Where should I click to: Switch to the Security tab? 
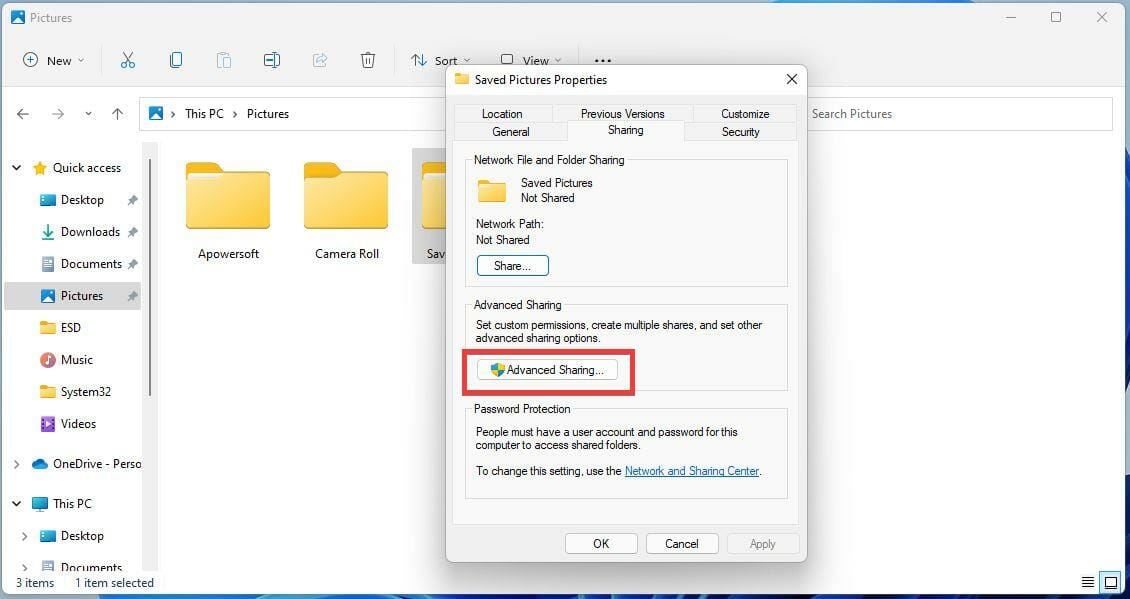click(x=740, y=132)
